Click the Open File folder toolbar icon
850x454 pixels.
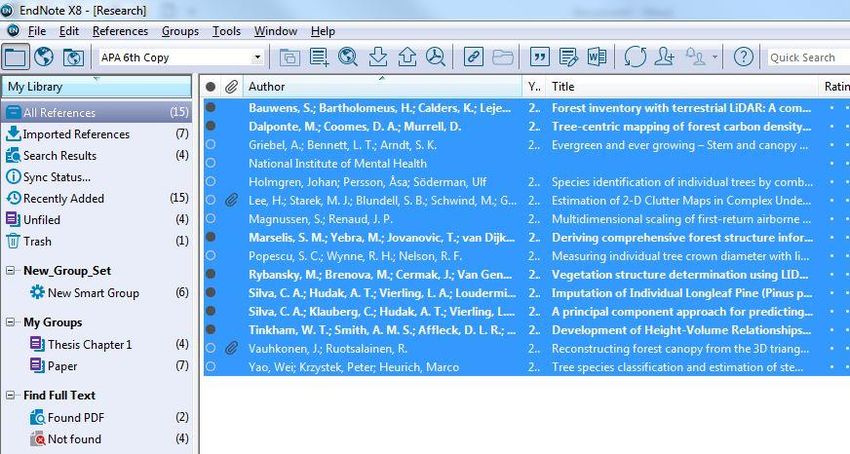[x=503, y=57]
